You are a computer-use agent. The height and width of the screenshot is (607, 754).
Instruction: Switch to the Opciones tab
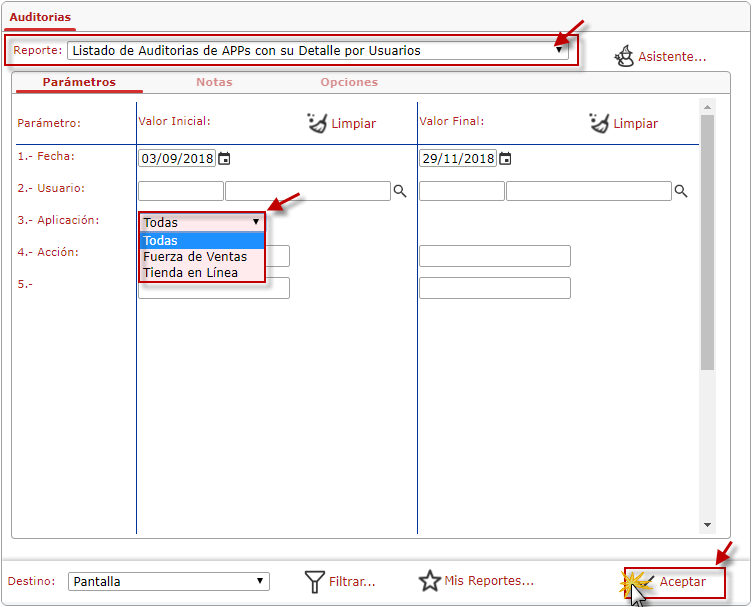pos(349,82)
